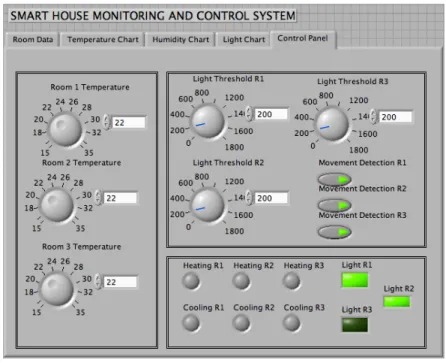446x363 pixels.
Task: Click the Room 1 Temperature knob
Action: pyautogui.click(x=65, y=129)
